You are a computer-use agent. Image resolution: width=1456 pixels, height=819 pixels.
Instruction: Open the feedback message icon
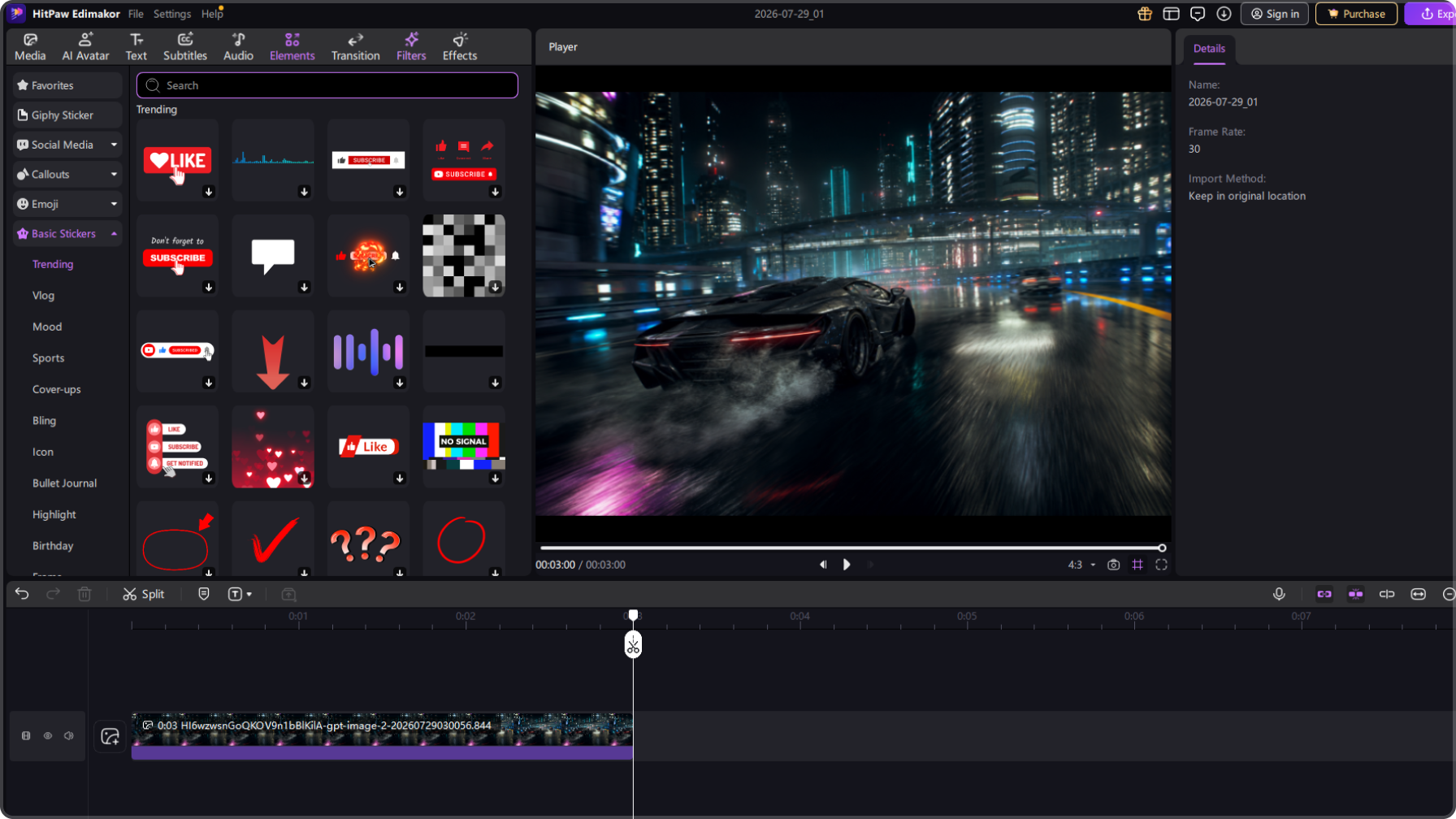pyautogui.click(x=1198, y=14)
